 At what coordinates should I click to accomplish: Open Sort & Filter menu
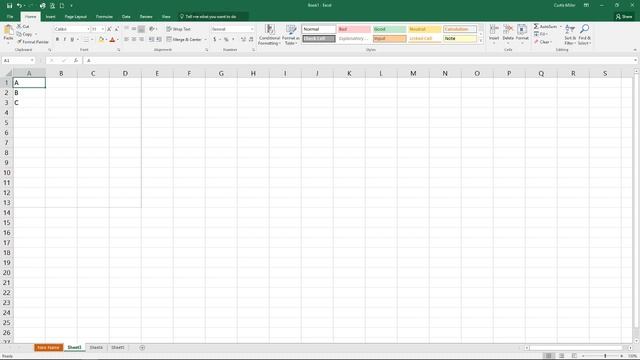pyautogui.click(x=570, y=35)
